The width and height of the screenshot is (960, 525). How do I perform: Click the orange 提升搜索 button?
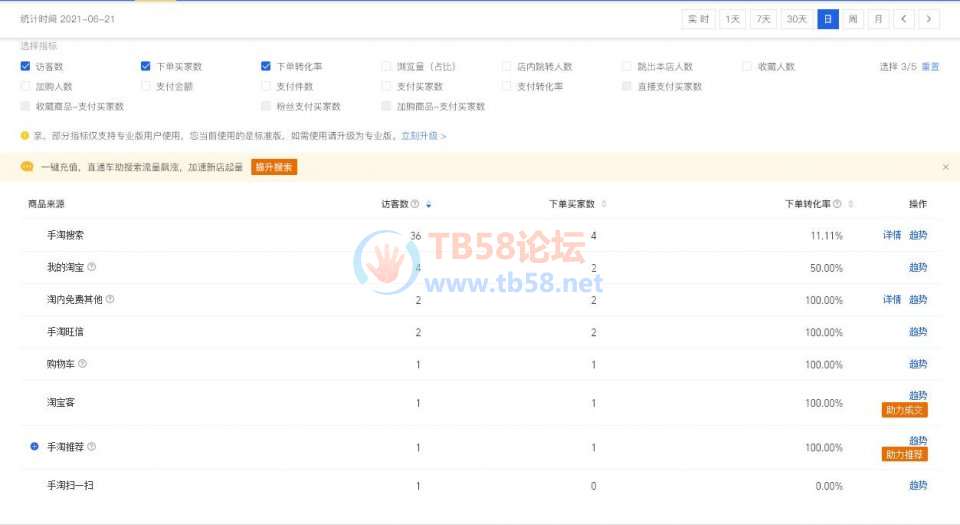pos(274,167)
